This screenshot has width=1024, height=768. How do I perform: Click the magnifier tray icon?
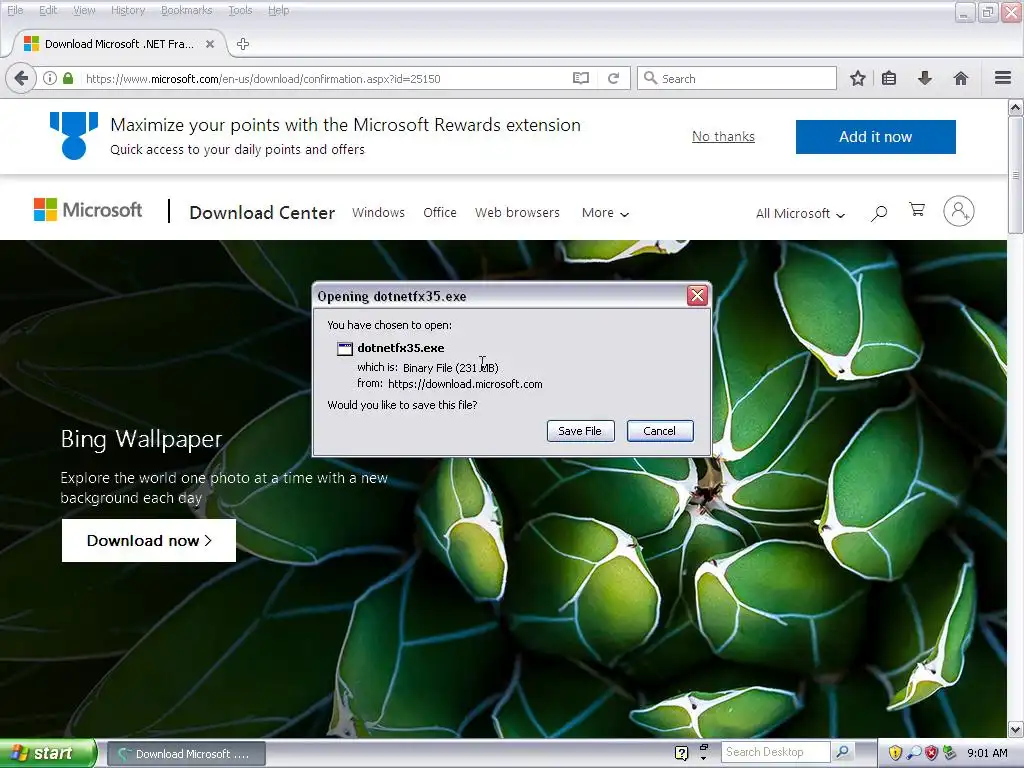point(914,753)
